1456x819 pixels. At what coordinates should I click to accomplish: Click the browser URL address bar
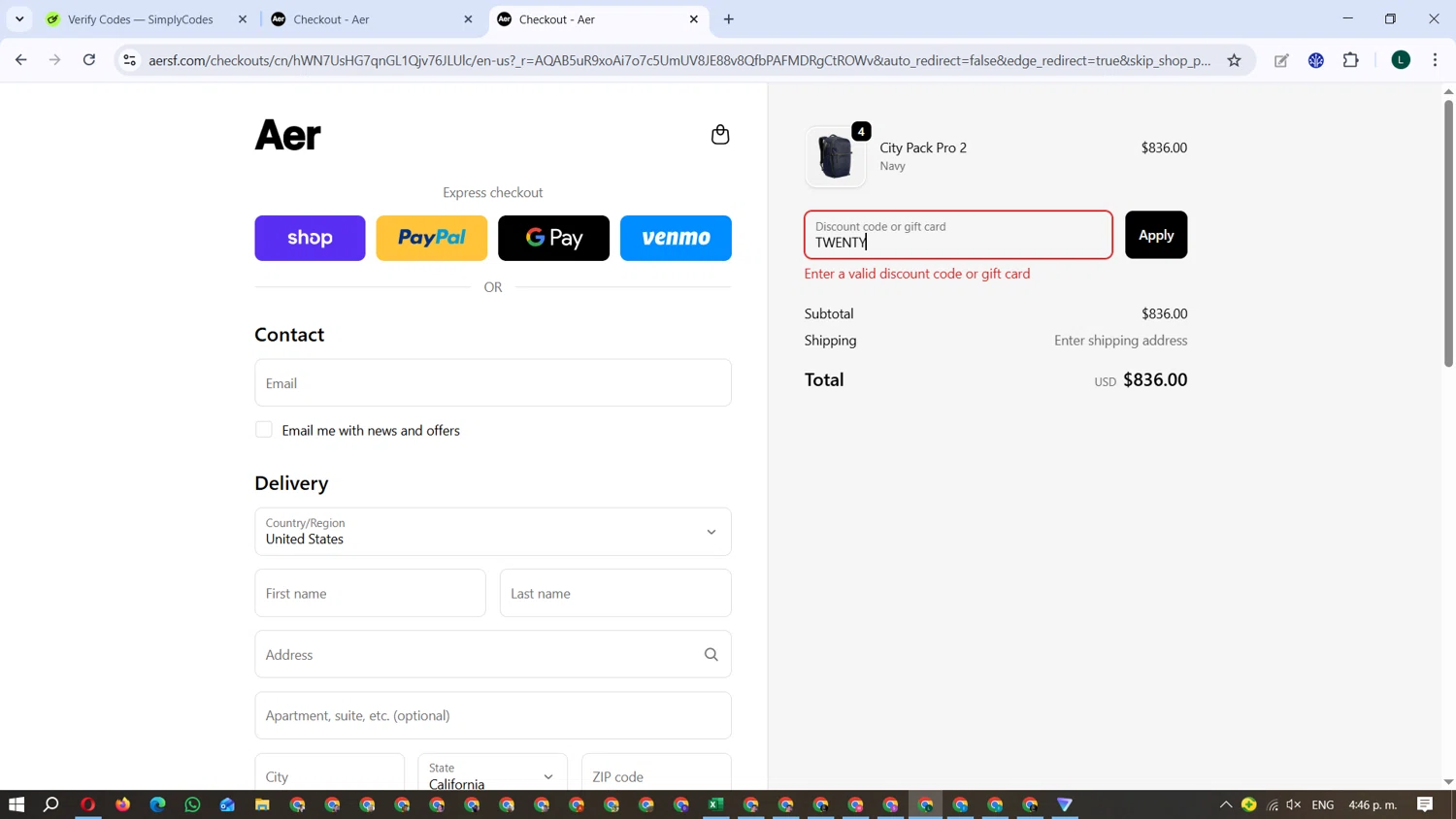679,60
